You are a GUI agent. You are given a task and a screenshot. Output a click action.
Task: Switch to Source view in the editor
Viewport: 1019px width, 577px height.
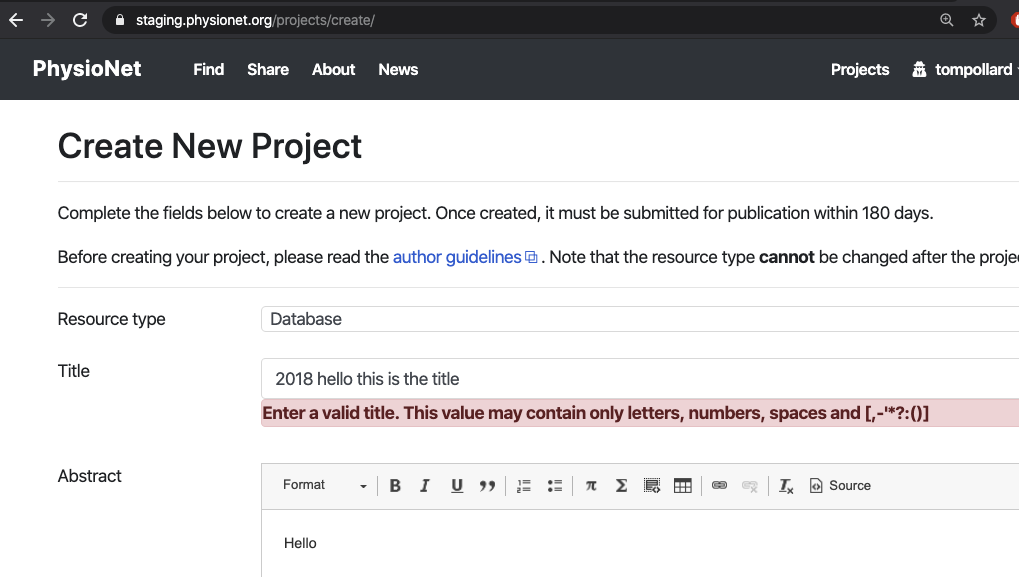[840, 485]
